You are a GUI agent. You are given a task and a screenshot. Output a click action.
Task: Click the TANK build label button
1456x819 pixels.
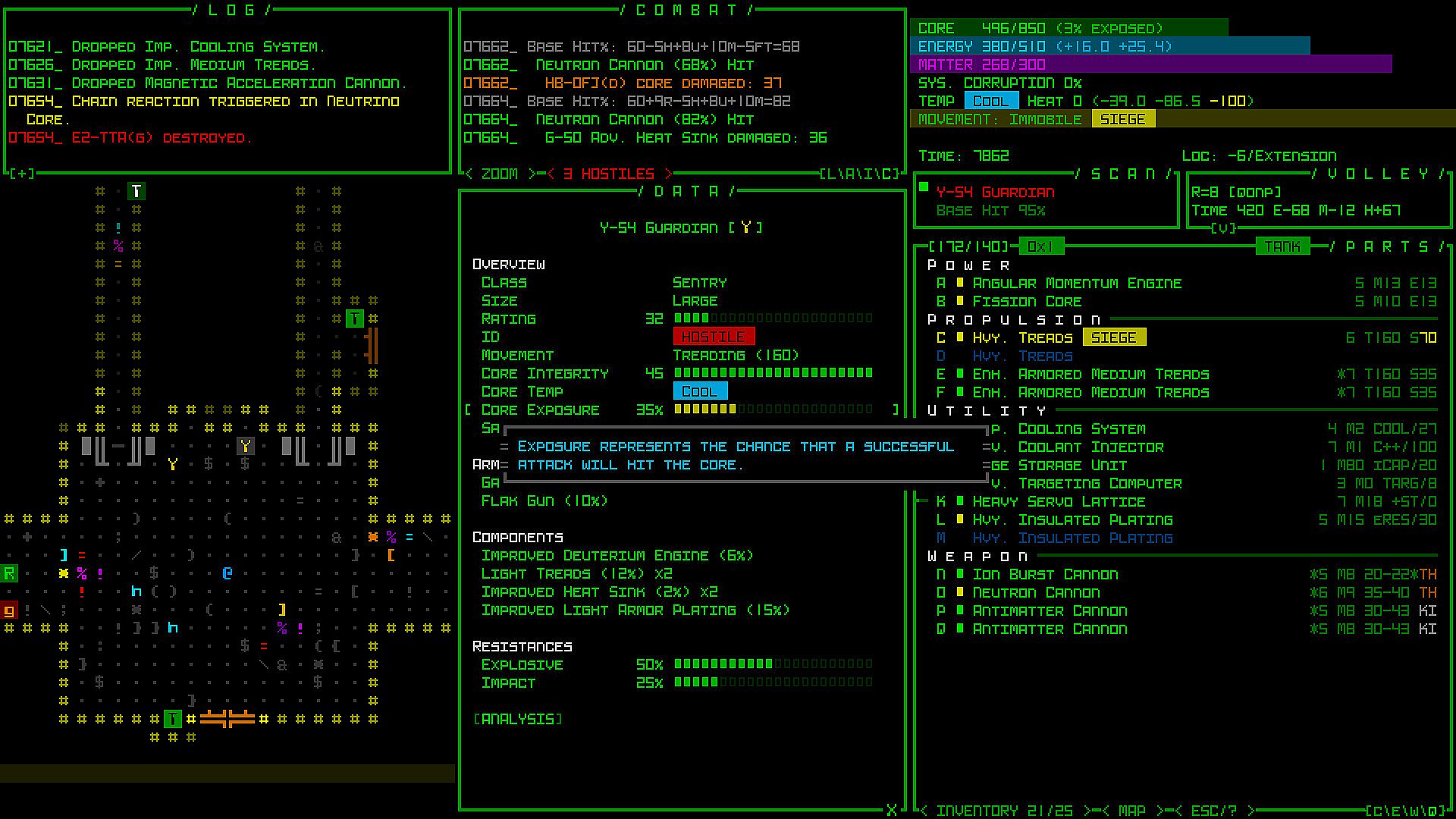coord(1282,246)
